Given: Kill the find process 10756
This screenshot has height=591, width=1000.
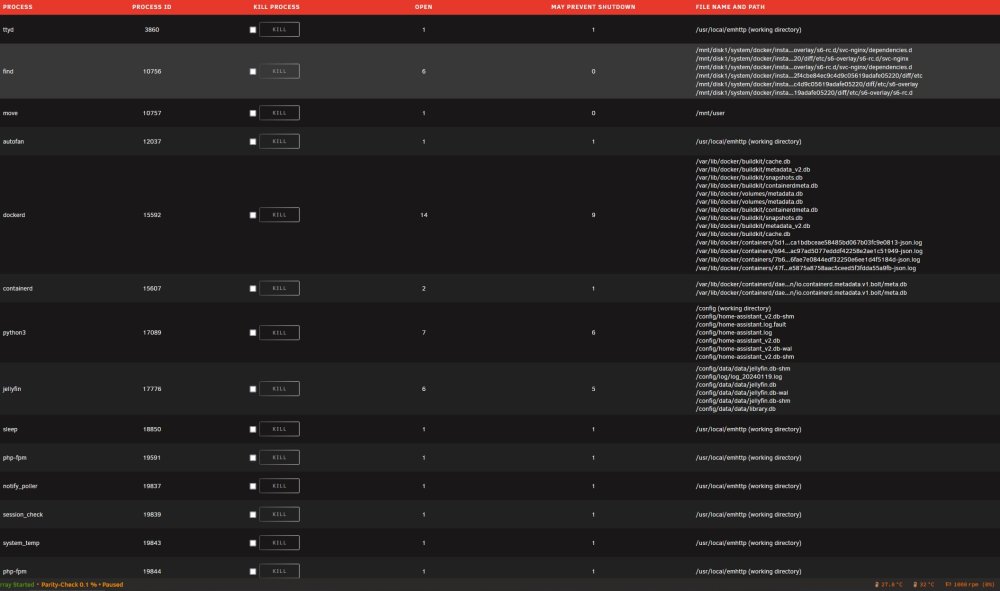Looking at the screenshot, I should click(279, 71).
